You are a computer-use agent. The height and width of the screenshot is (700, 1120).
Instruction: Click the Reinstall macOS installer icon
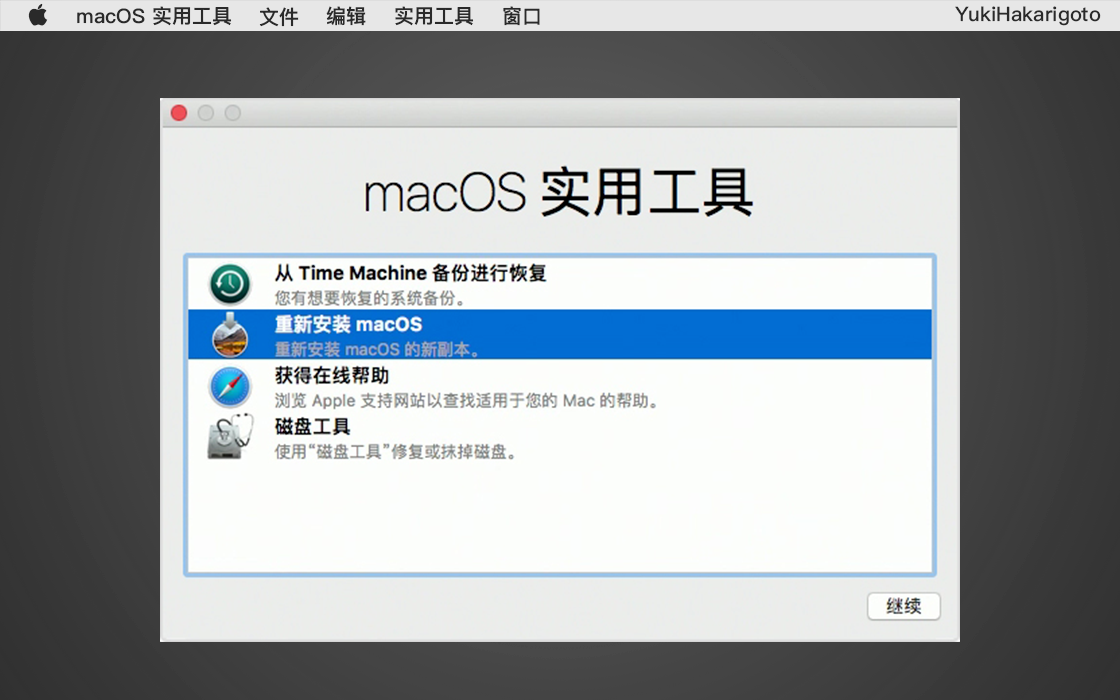coord(230,335)
